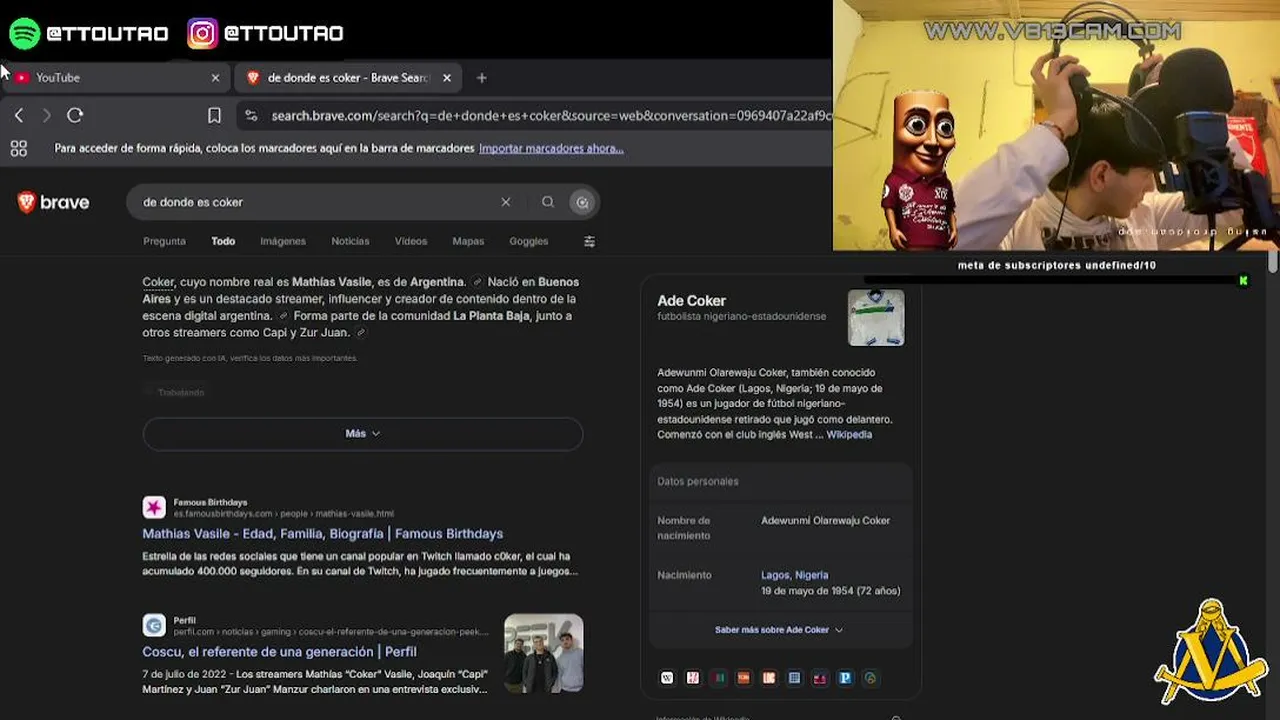Screen dimensions: 1280x720
Task: Open the Mapas results tab
Action: click(x=468, y=241)
